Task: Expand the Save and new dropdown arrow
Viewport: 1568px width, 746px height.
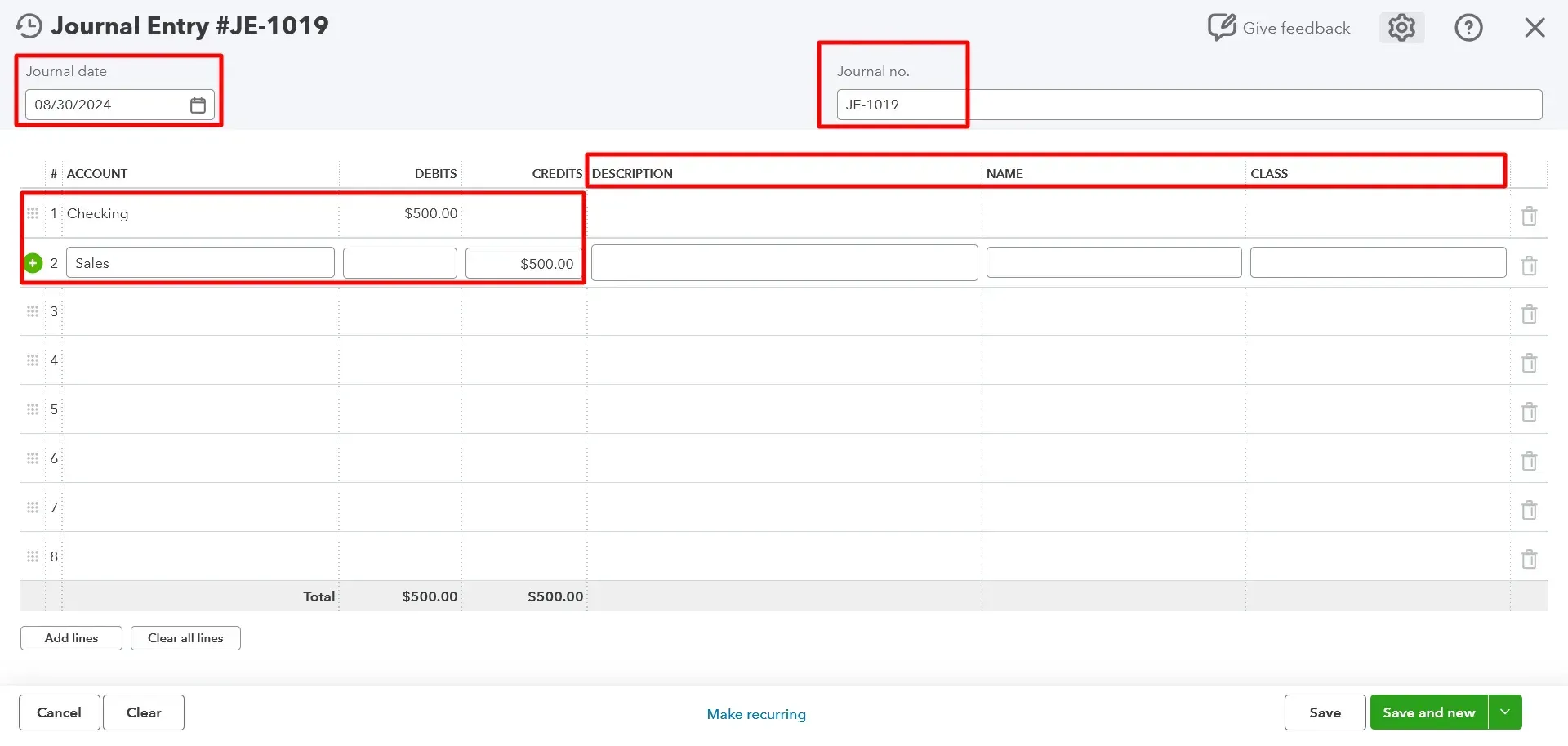Action: coord(1505,712)
